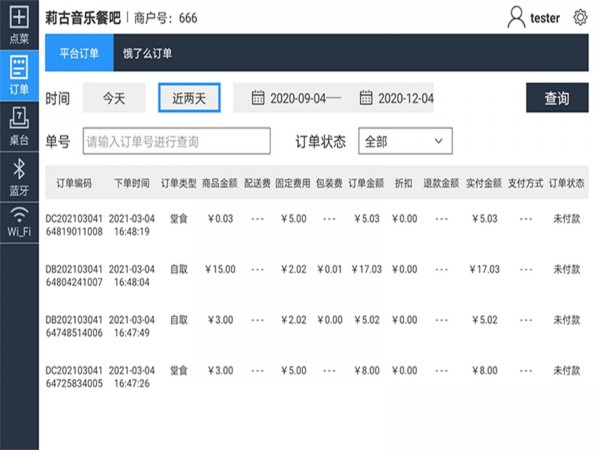Viewport: 600px width, 450px height.
Task: Click the order number input field
Action: coord(175,142)
